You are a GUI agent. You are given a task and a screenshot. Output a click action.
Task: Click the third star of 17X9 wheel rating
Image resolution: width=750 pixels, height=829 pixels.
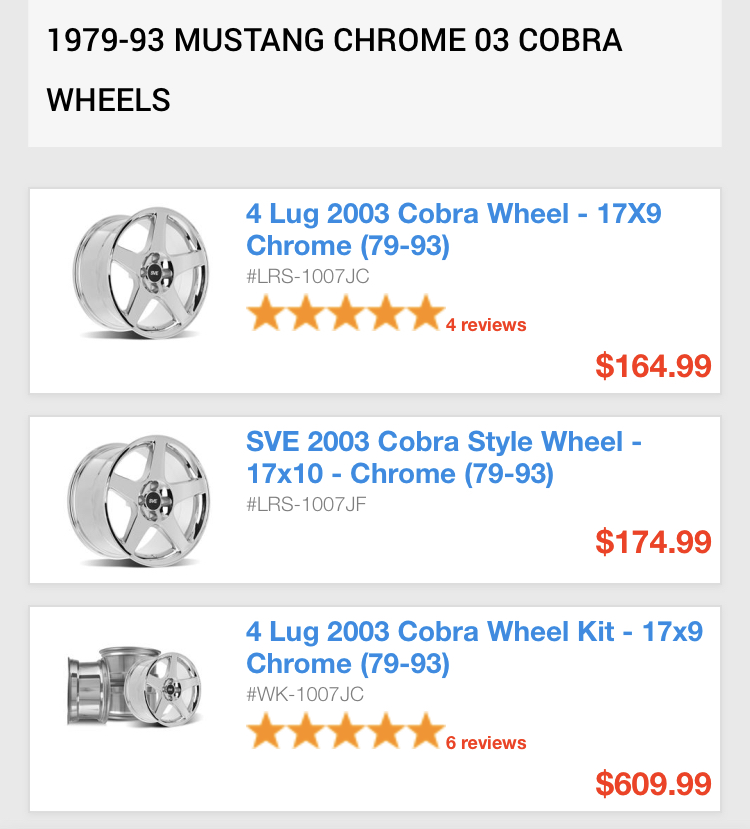(x=346, y=313)
